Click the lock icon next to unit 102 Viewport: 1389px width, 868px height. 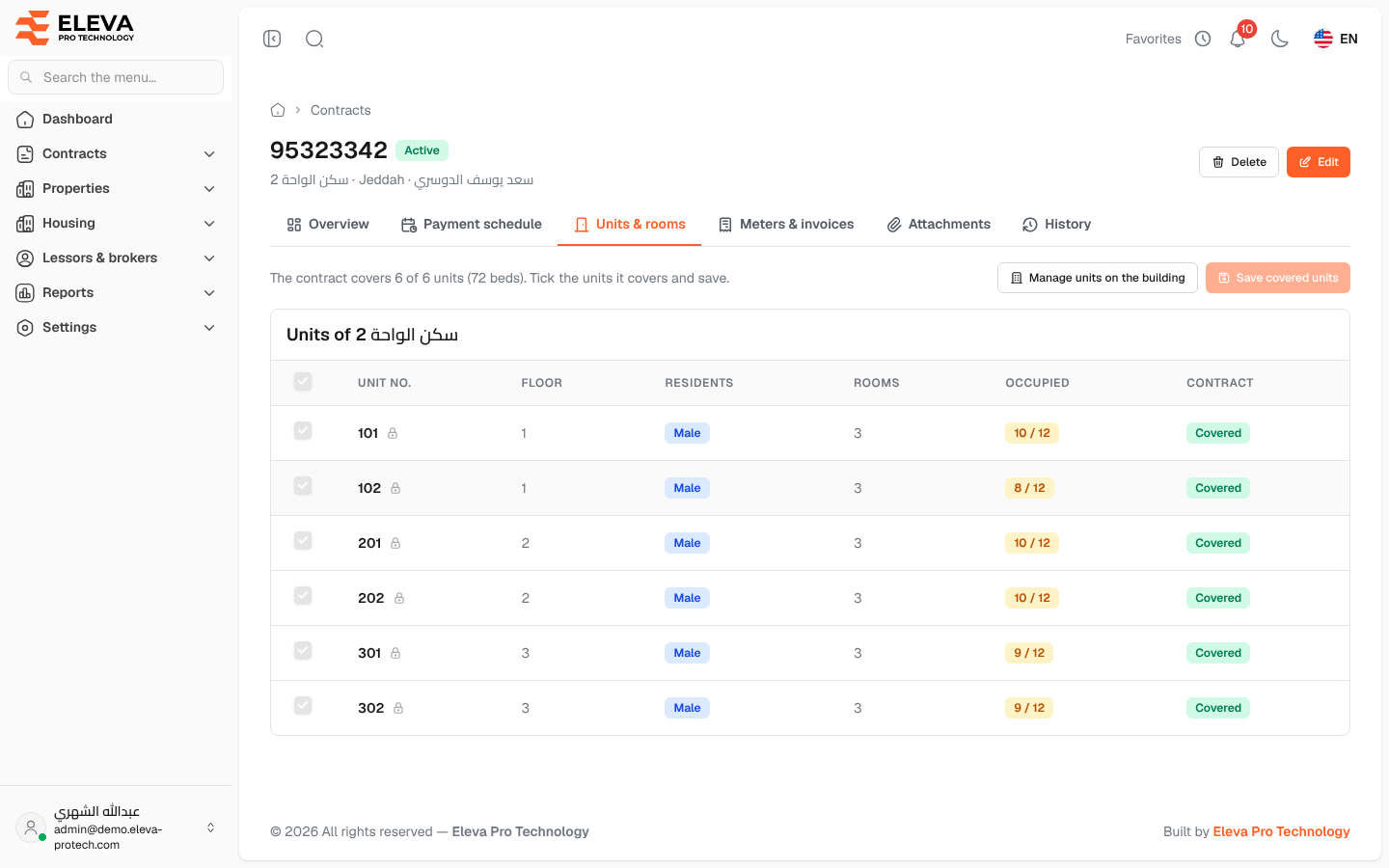click(x=395, y=488)
